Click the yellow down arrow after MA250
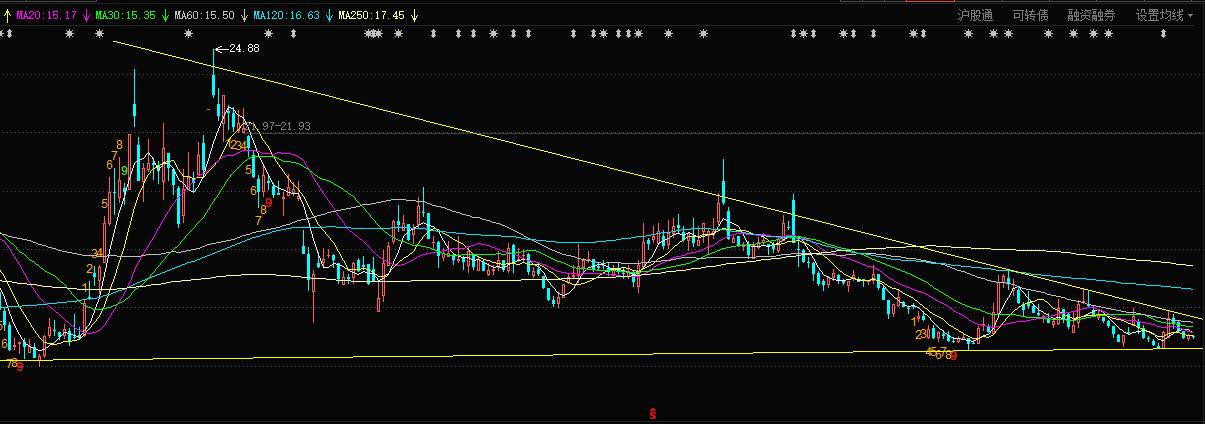1205x424 pixels. click(x=414, y=16)
